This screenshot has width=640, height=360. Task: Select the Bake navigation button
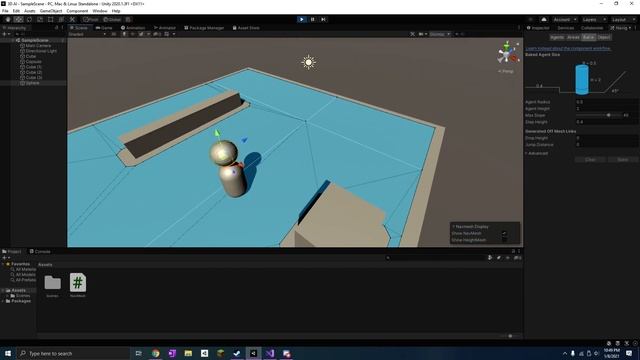click(589, 37)
